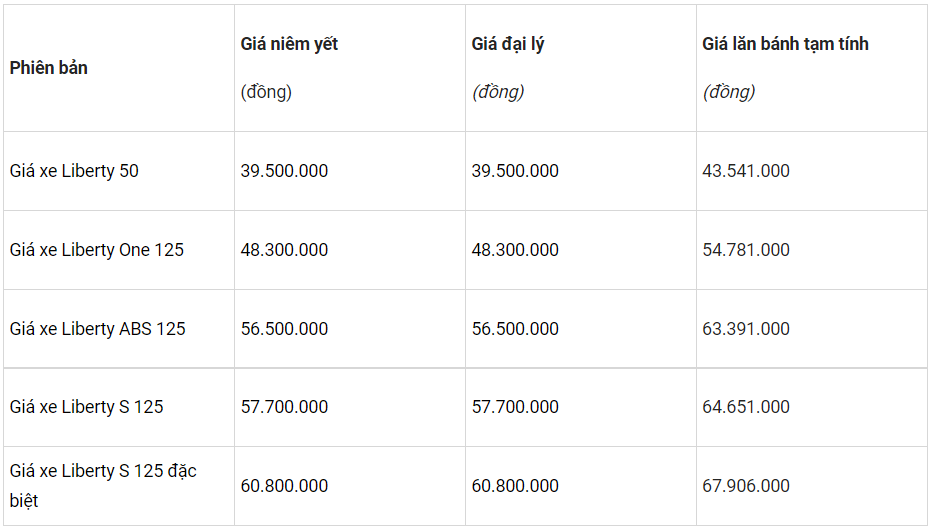This screenshot has width=930, height=527.
Task: Click dealer price 48.300.000 for Liberty One
Action: (x=515, y=250)
